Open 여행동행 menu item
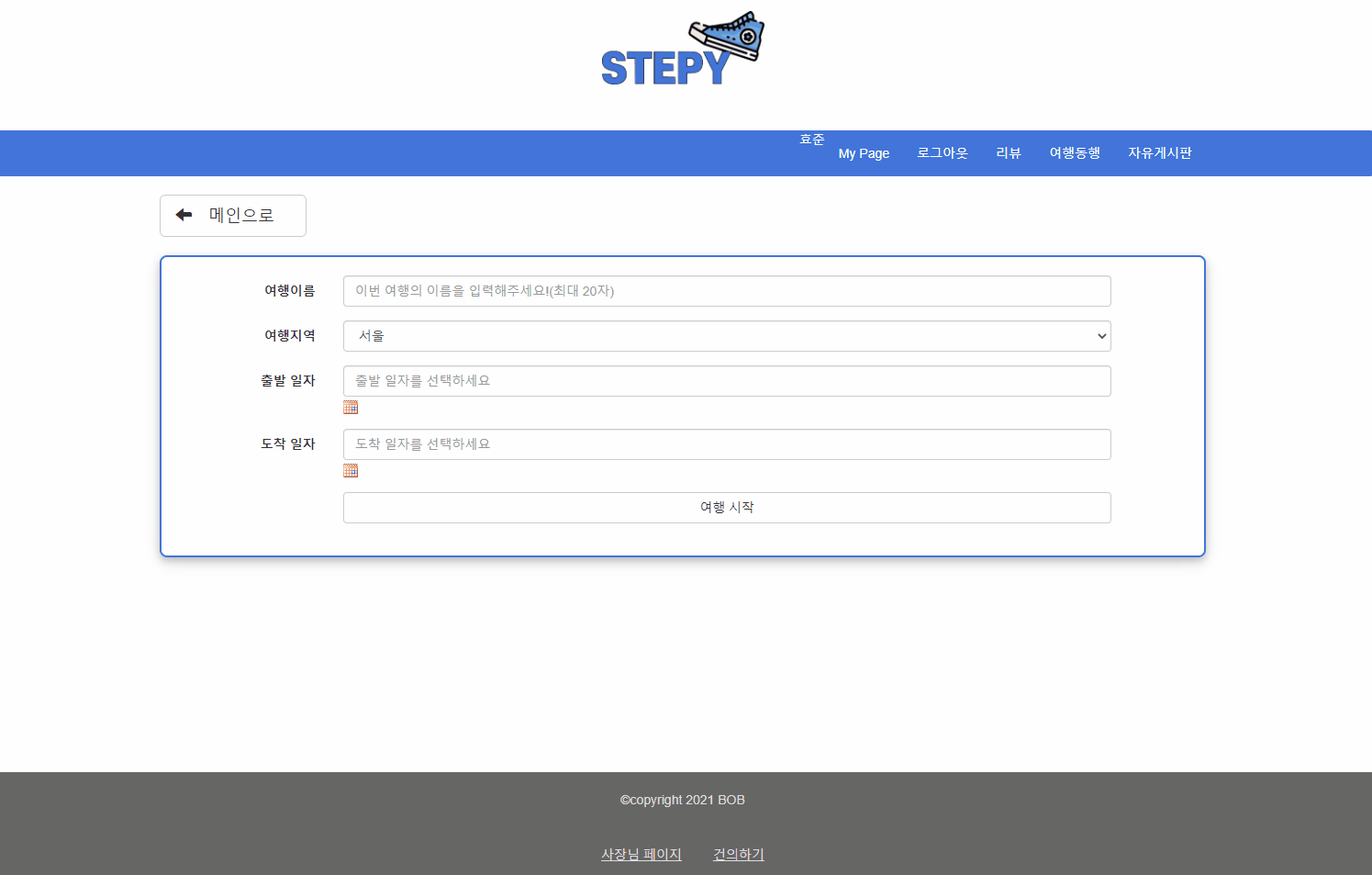Screen dimensions: 1372x875 (1075, 153)
